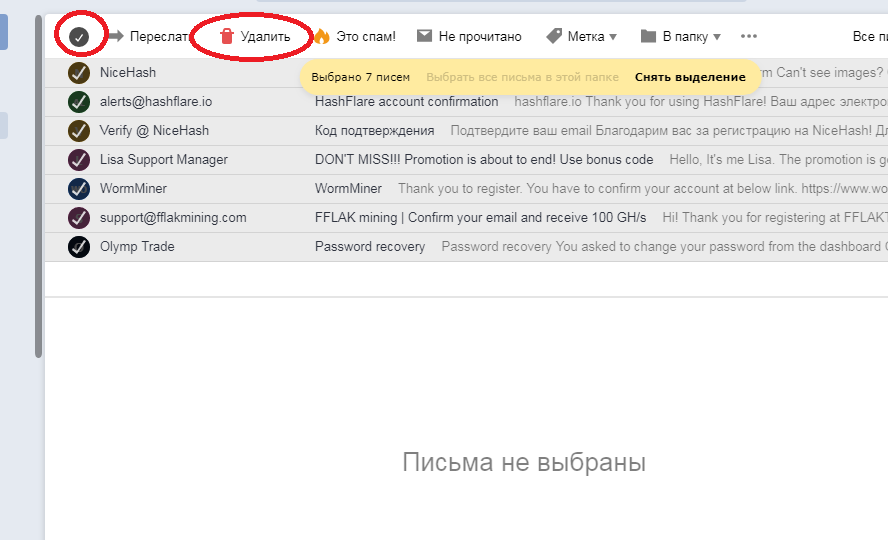Click the red trash can icon
This screenshot has width=888, height=540.
(227, 36)
